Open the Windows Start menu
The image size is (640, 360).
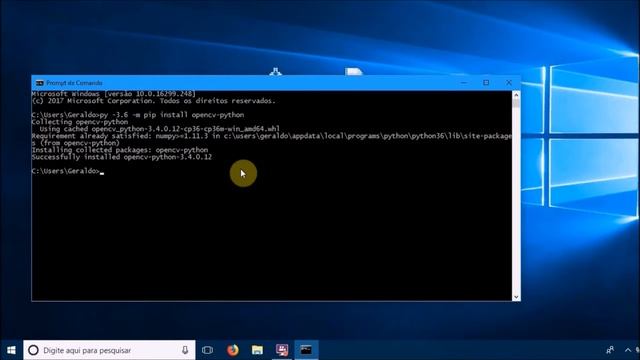click(11, 350)
